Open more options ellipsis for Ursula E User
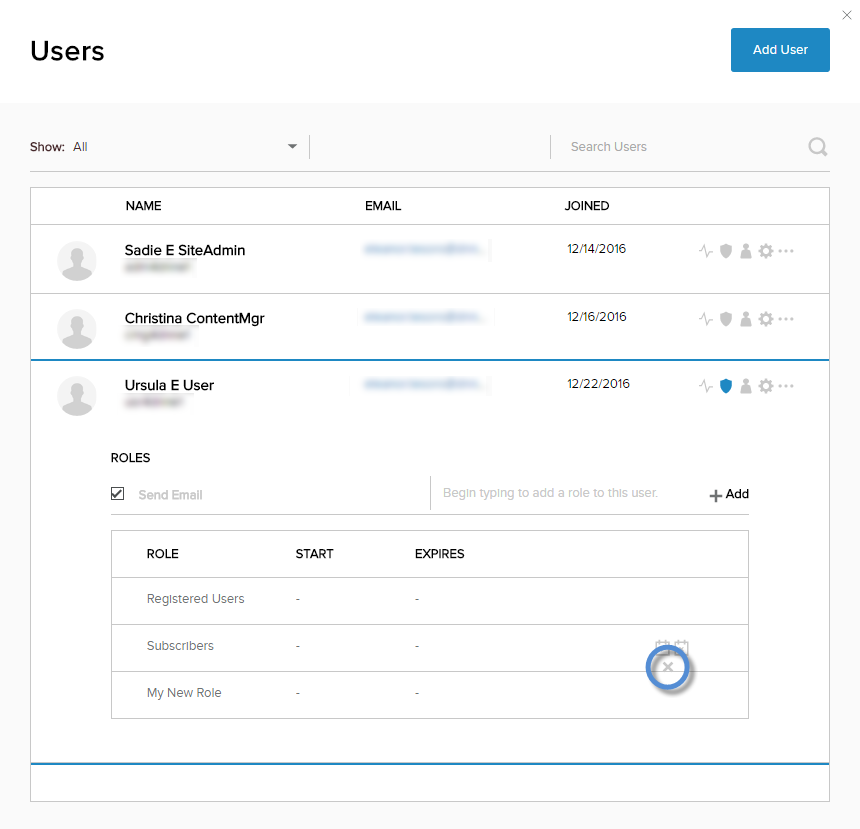The image size is (860, 829). pyautogui.click(x=786, y=386)
